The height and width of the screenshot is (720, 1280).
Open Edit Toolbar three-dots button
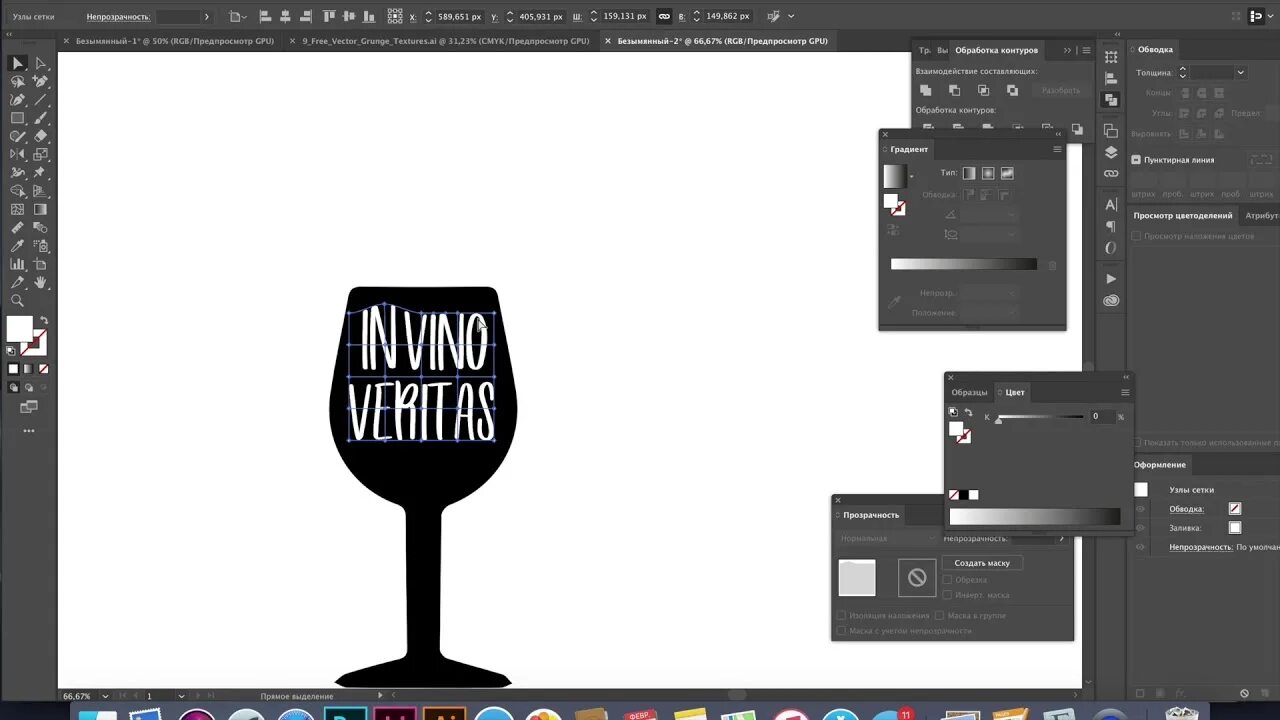point(29,431)
